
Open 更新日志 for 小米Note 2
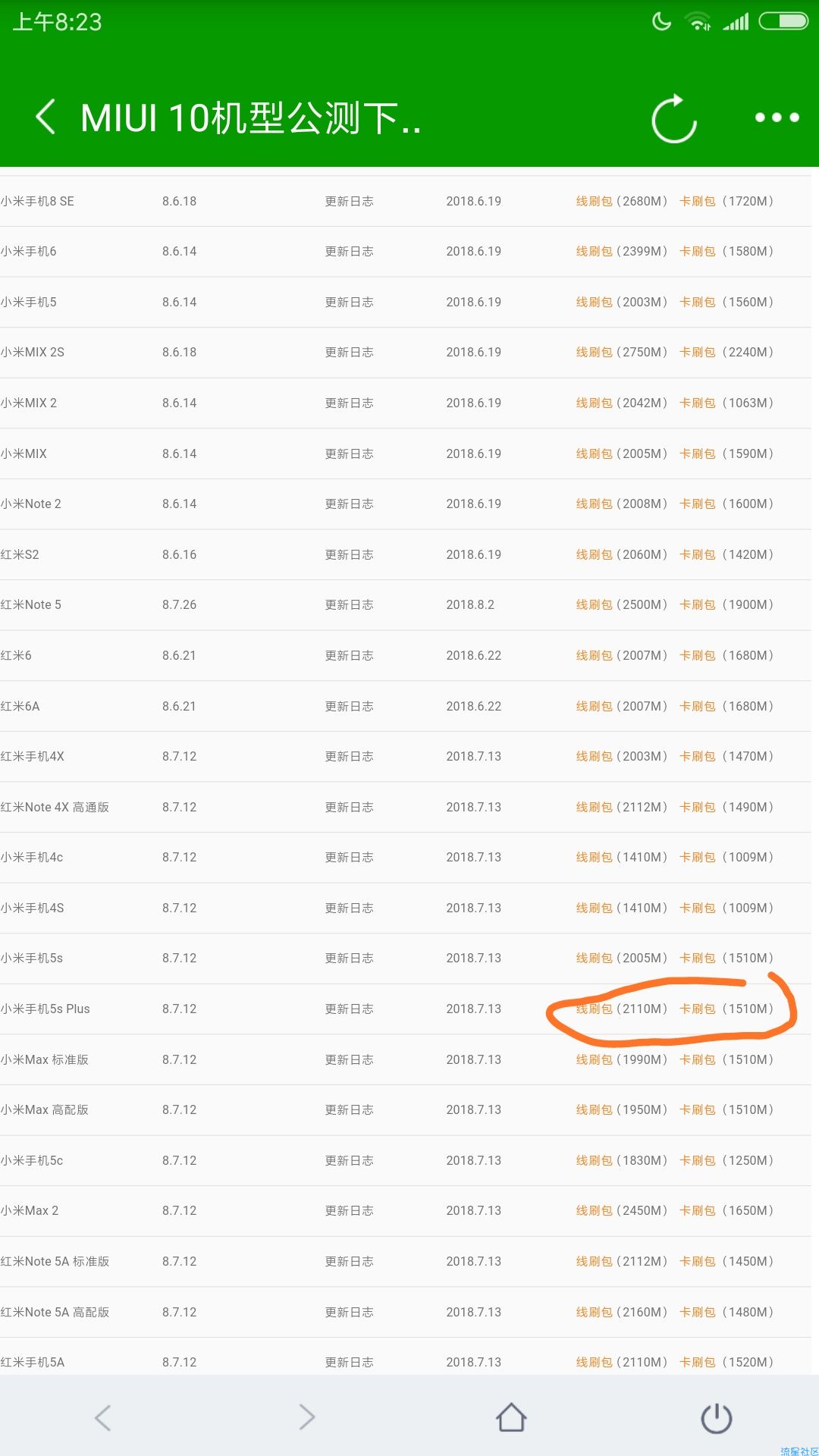tap(349, 504)
